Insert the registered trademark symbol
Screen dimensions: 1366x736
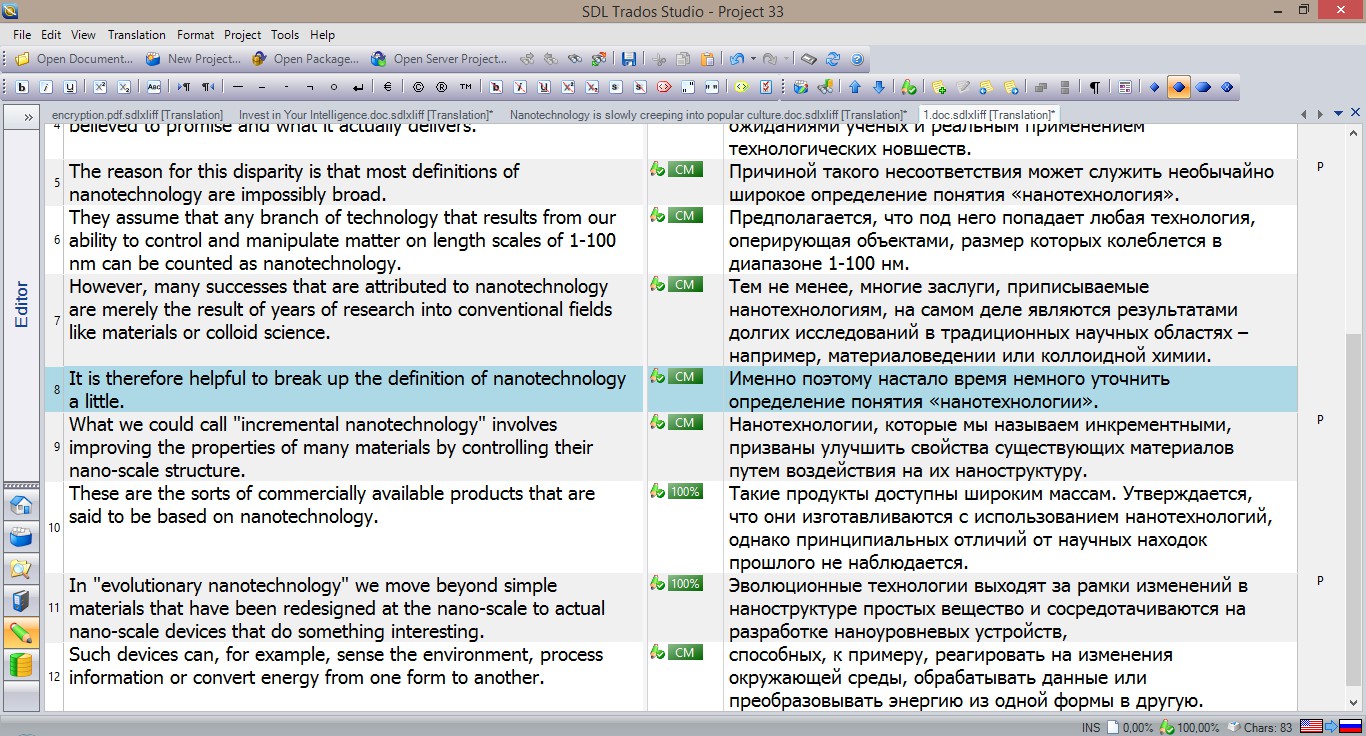tap(442, 87)
